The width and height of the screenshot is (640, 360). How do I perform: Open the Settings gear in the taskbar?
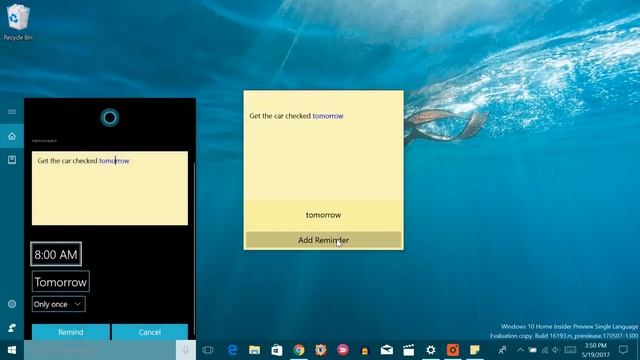[x=431, y=350]
